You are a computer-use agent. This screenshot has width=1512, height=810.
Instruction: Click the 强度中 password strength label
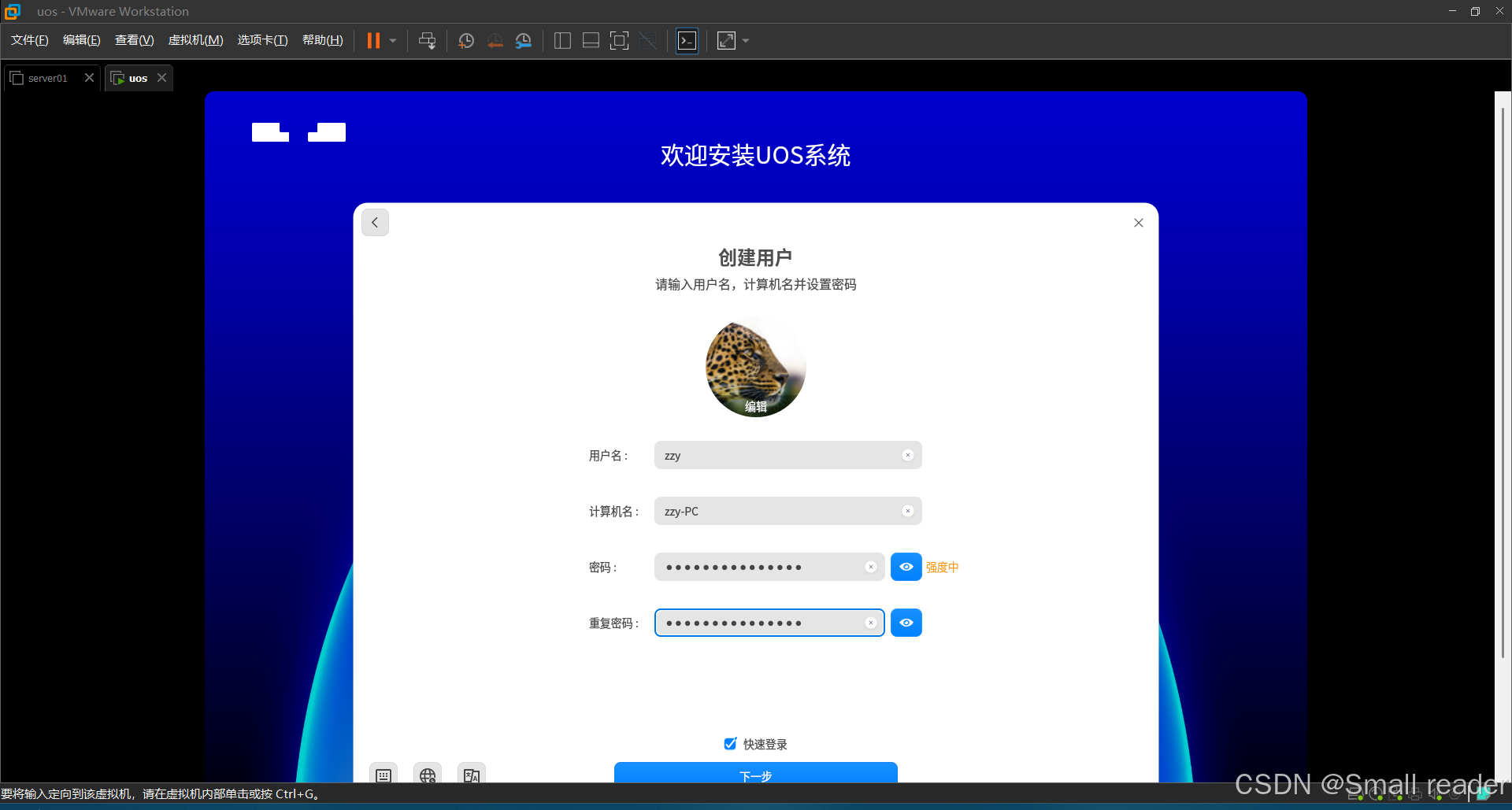(x=942, y=568)
